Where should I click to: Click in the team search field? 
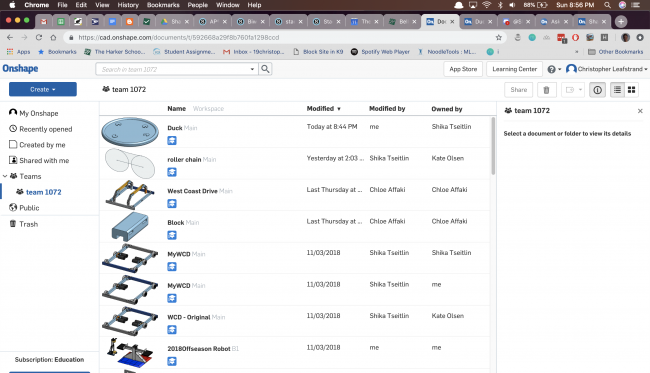[172, 69]
